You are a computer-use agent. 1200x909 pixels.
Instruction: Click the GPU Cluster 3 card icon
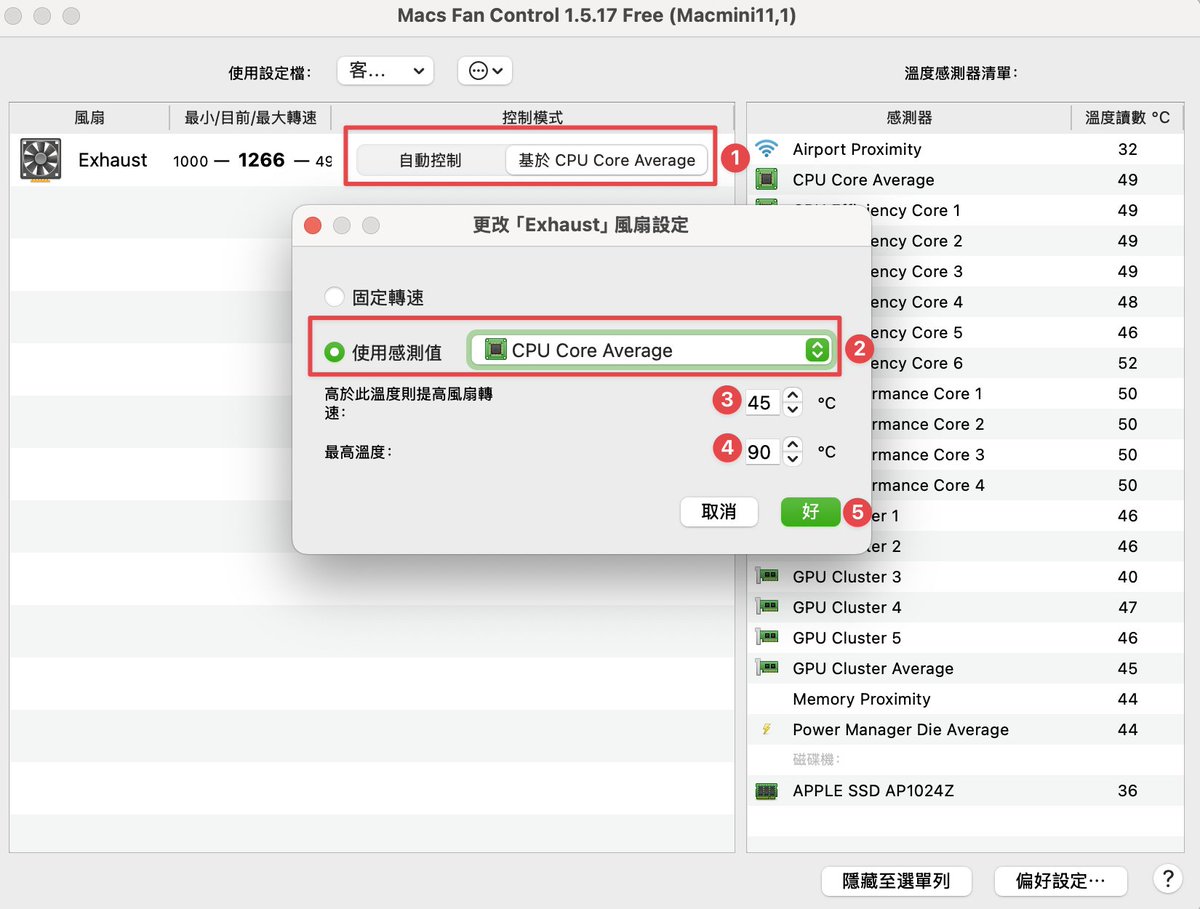pyautogui.click(x=767, y=577)
